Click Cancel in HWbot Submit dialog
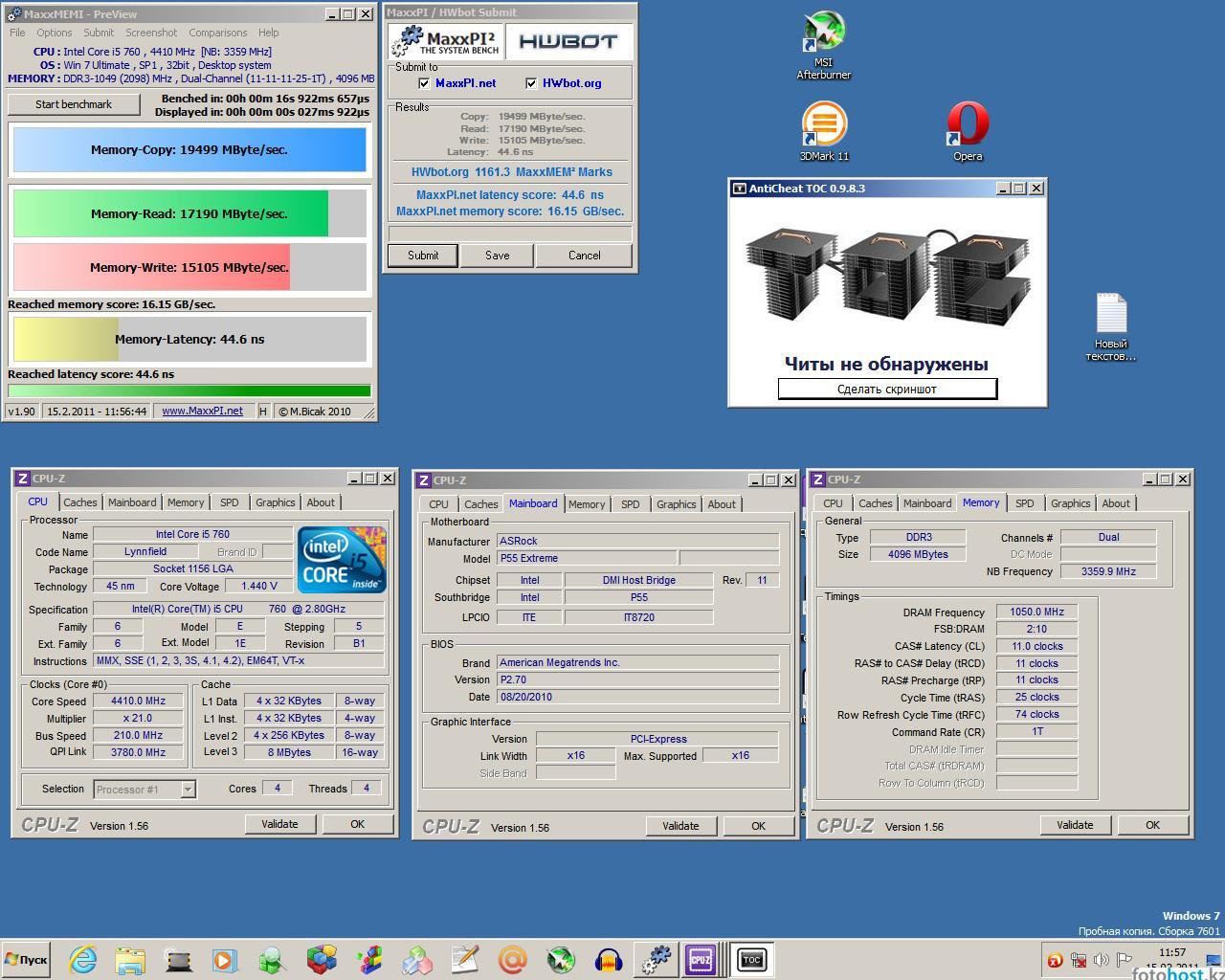Image resolution: width=1225 pixels, height=980 pixels. (584, 256)
